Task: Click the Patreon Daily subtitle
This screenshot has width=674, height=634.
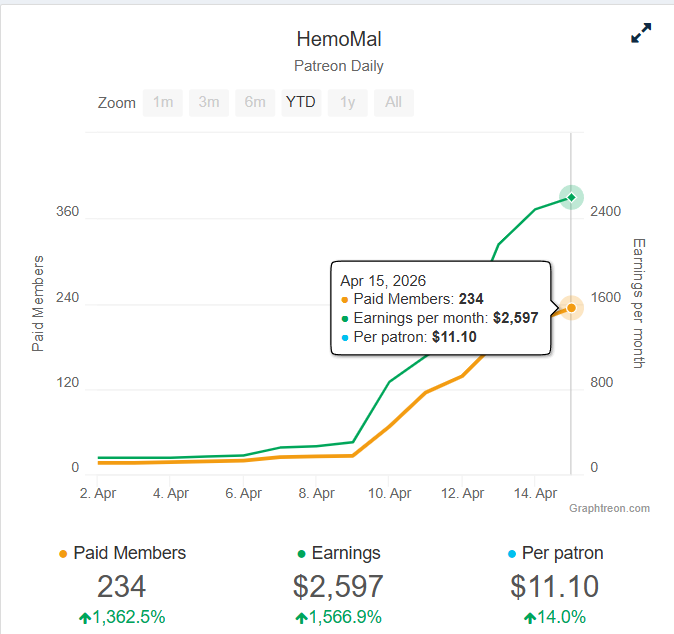Action: 339,66
